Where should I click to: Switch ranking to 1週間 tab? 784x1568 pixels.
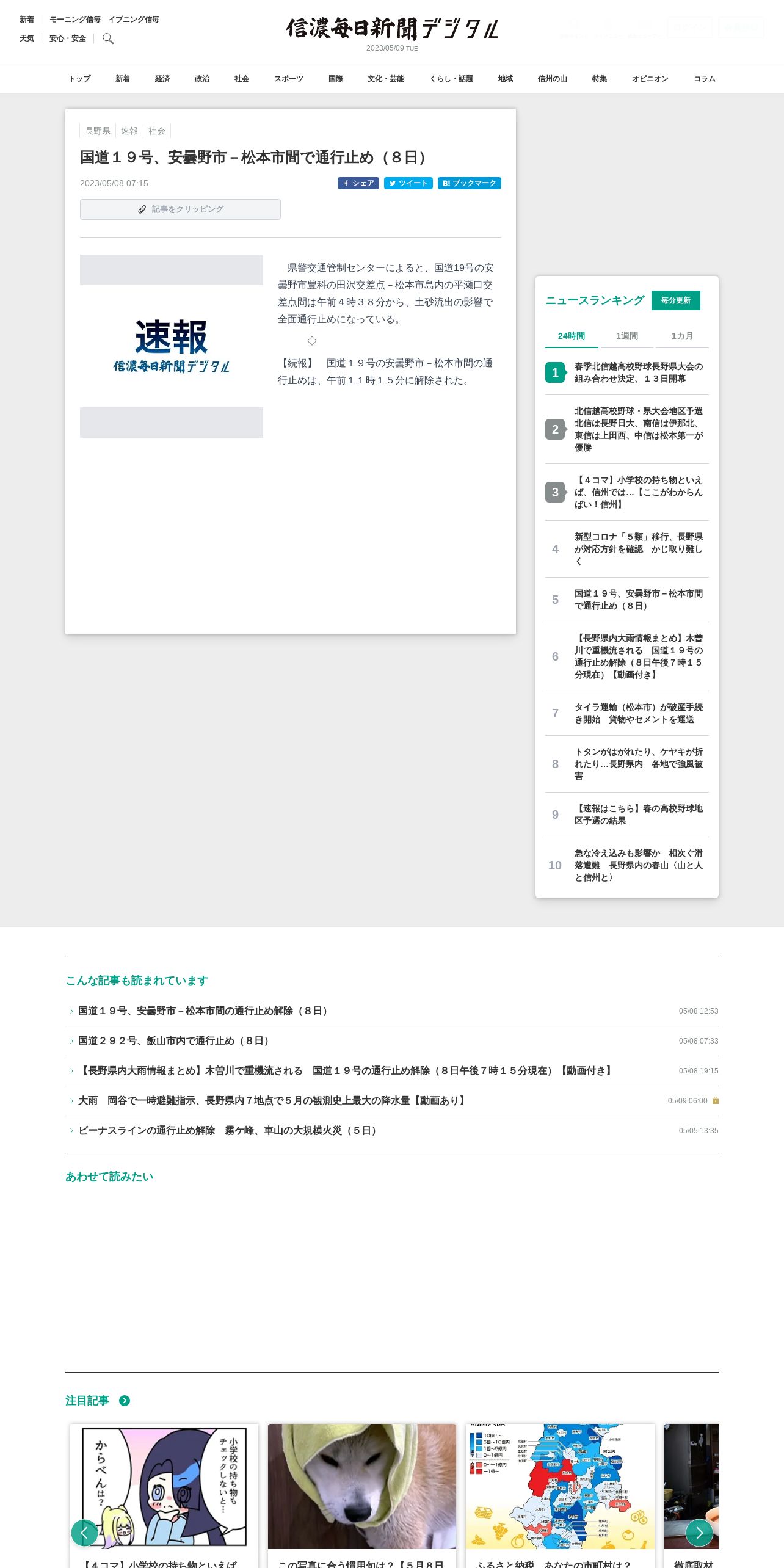pyautogui.click(x=626, y=336)
